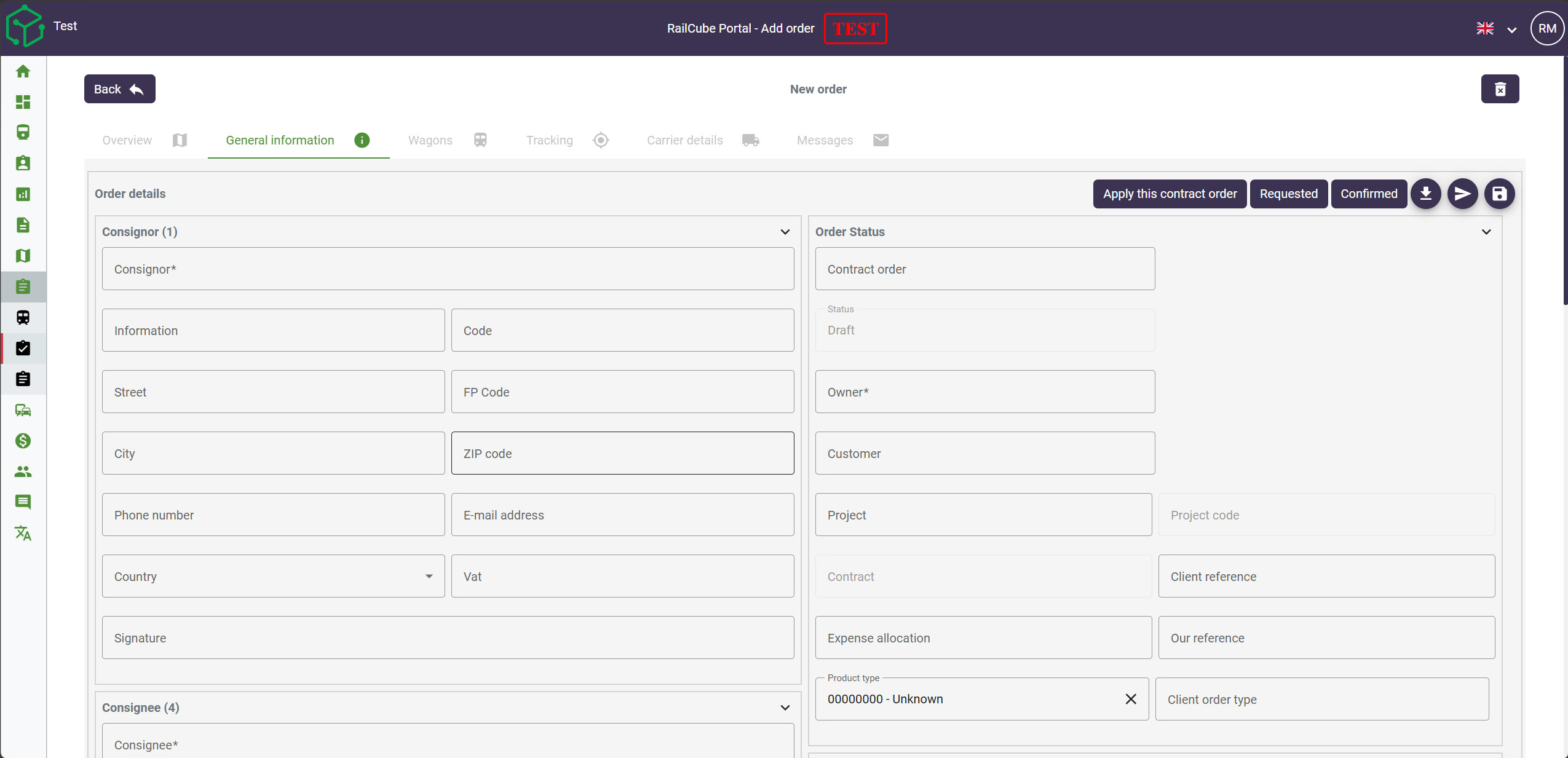Image resolution: width=1568 pixels, height=758 pixels.
Task: Click the black clipboard list icon
Action: click(23, 379)
